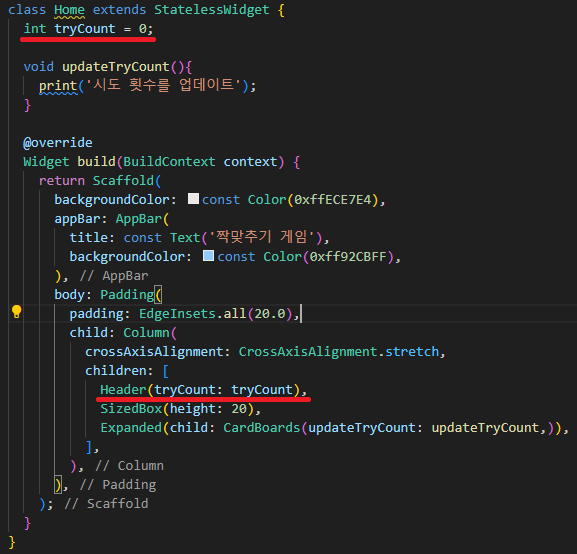577x554 pixels.
Task: Open color picker for 0xff92CBFF swatch
Action: pyautogui.click(x=208, y=256)
